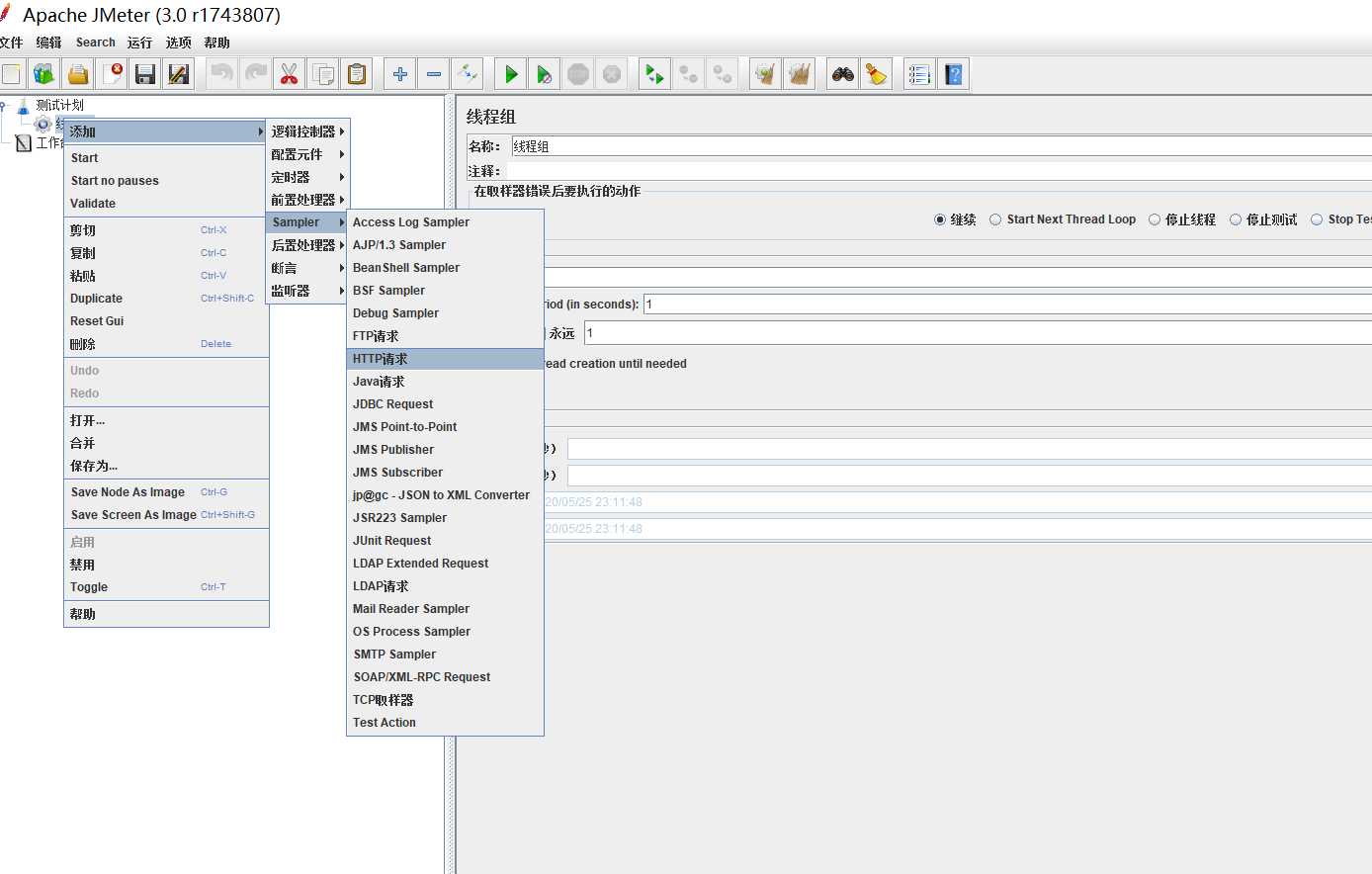Viewport: 1372px width, 874px height.
Task: Click the 名称 input field
Action: click(941, 146)
